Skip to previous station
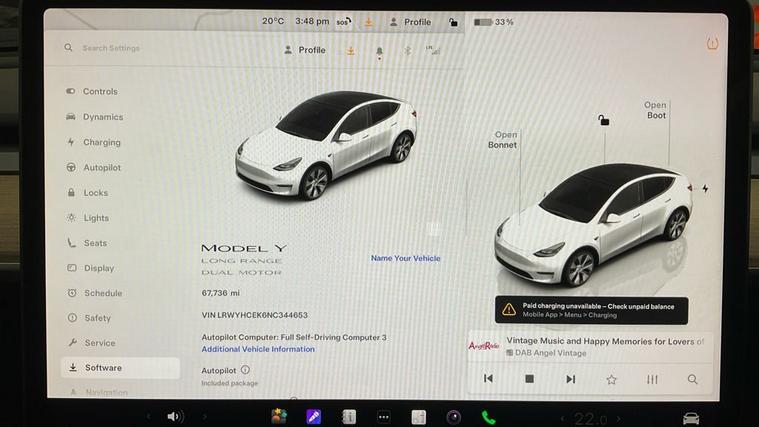This screenshot has height=427, width=759. pyautogui.click(x=488, y=379)
